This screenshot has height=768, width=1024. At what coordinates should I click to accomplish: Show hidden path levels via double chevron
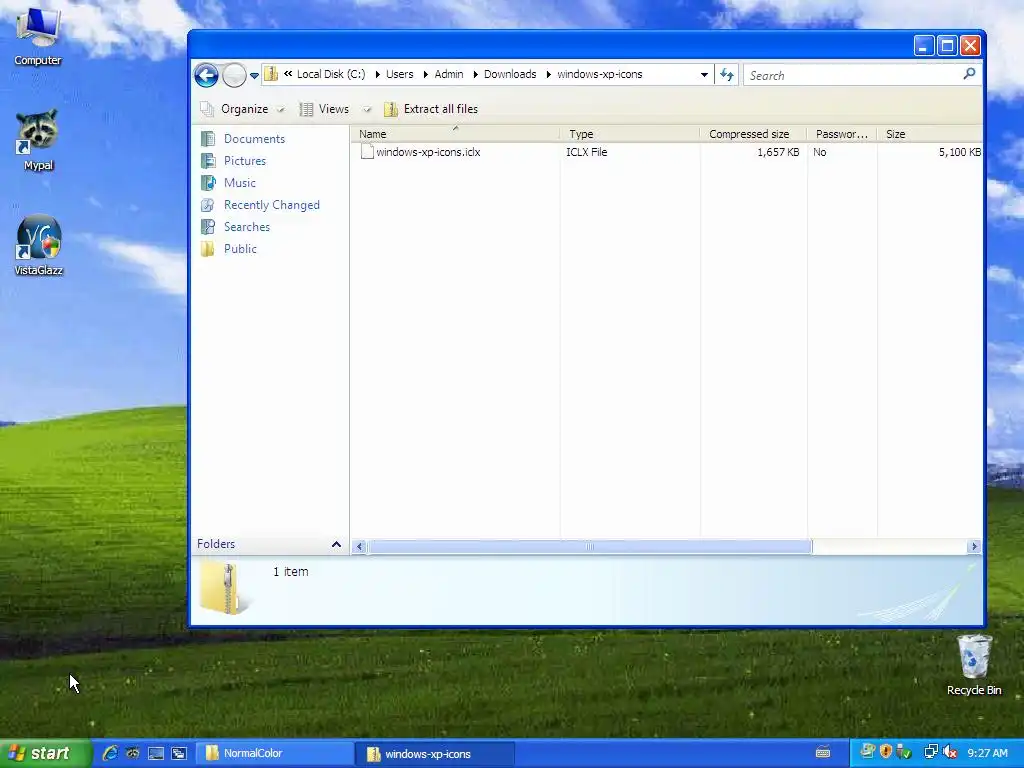point(288,74)
